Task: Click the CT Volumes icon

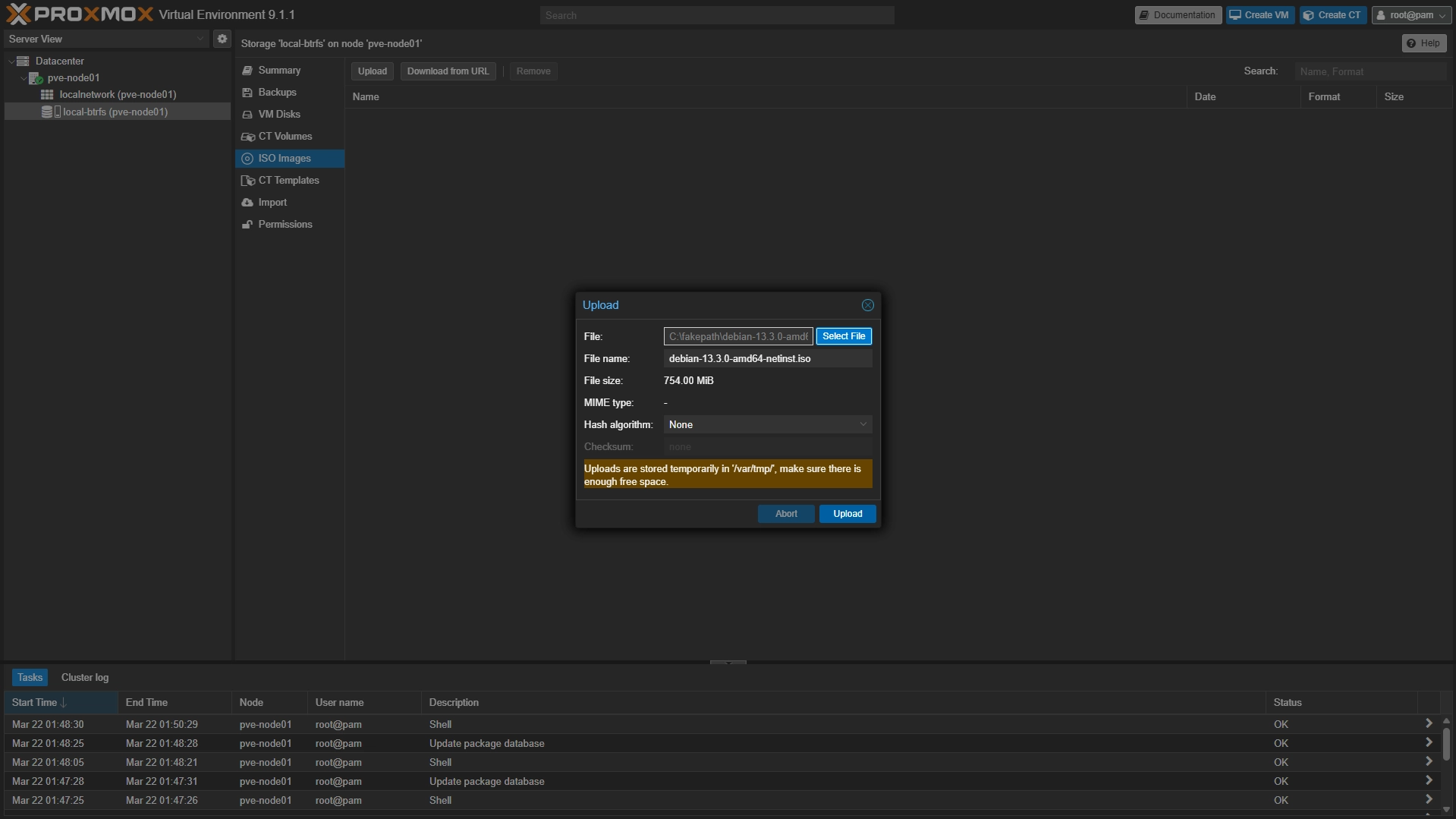Action: coord(247,137)
